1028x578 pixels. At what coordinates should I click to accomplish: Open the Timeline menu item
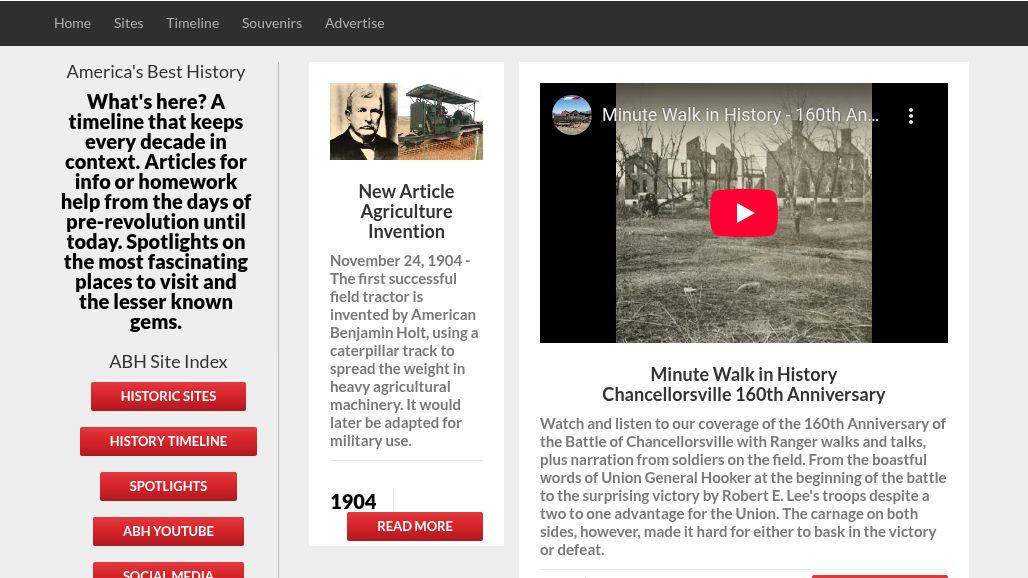(193, 23)
